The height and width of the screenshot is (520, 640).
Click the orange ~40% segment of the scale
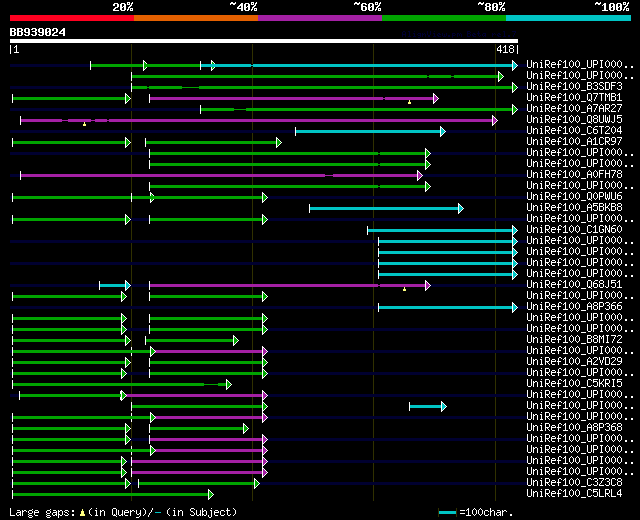(x=196, y=18)
